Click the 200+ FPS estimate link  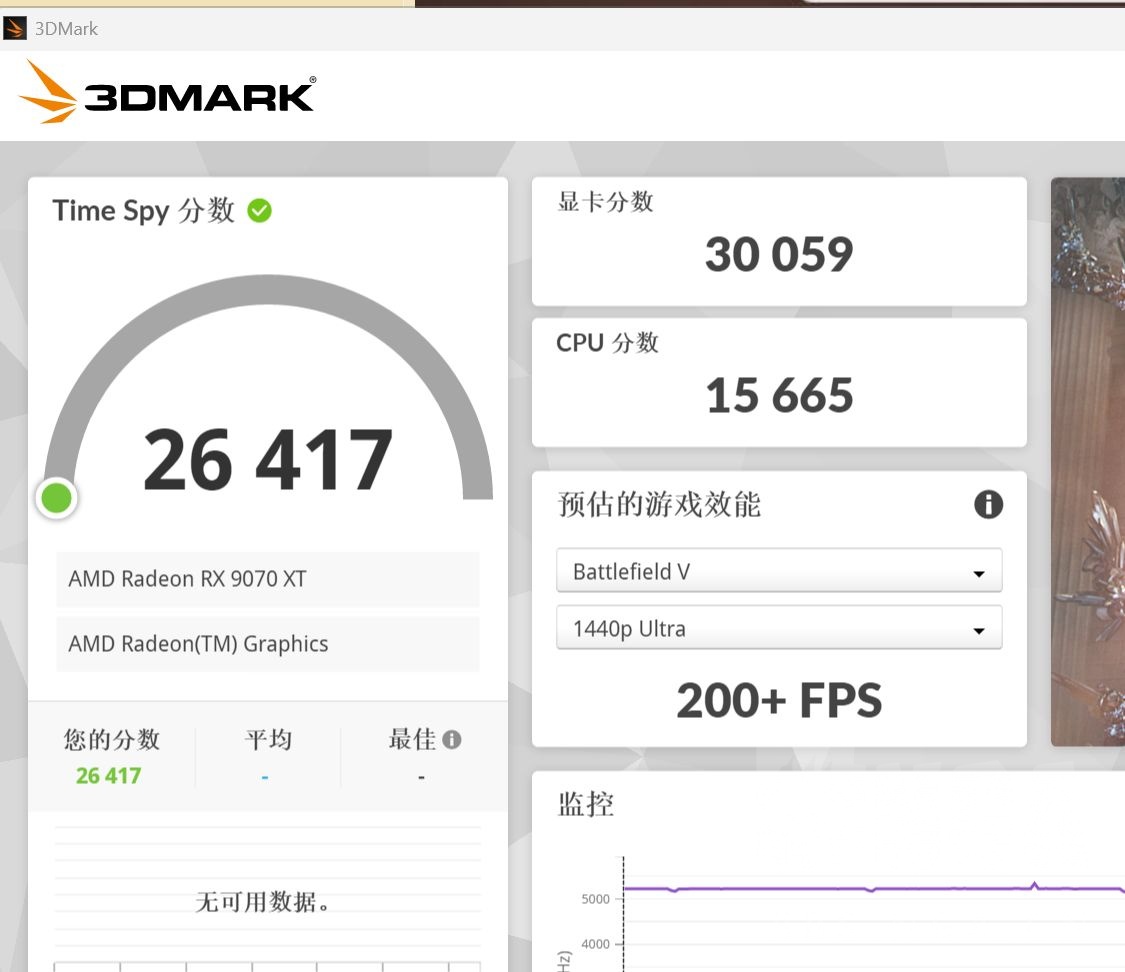[x=779, y=699]
